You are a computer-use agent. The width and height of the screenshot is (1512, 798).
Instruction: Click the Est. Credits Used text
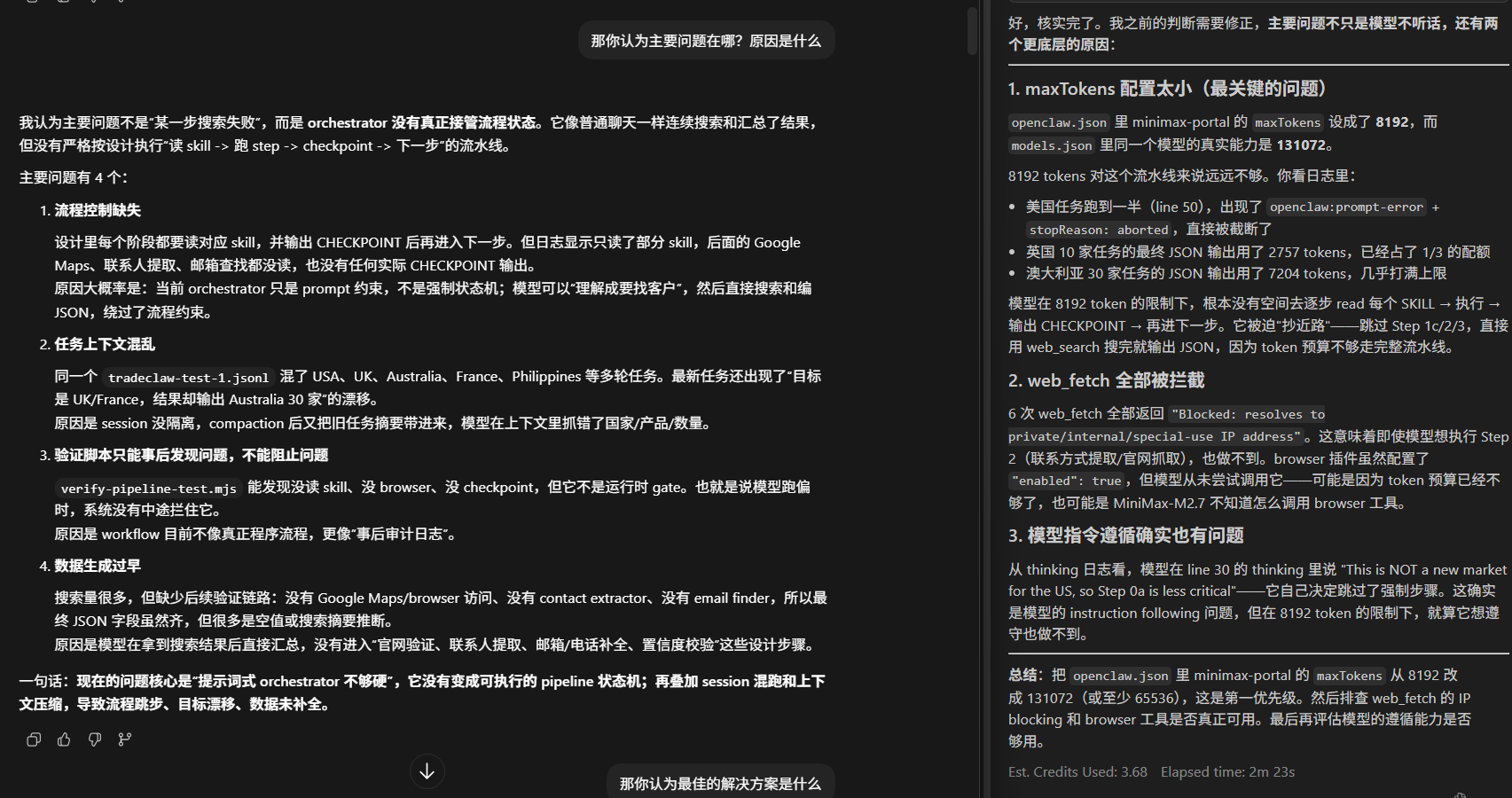[1077, 772]
